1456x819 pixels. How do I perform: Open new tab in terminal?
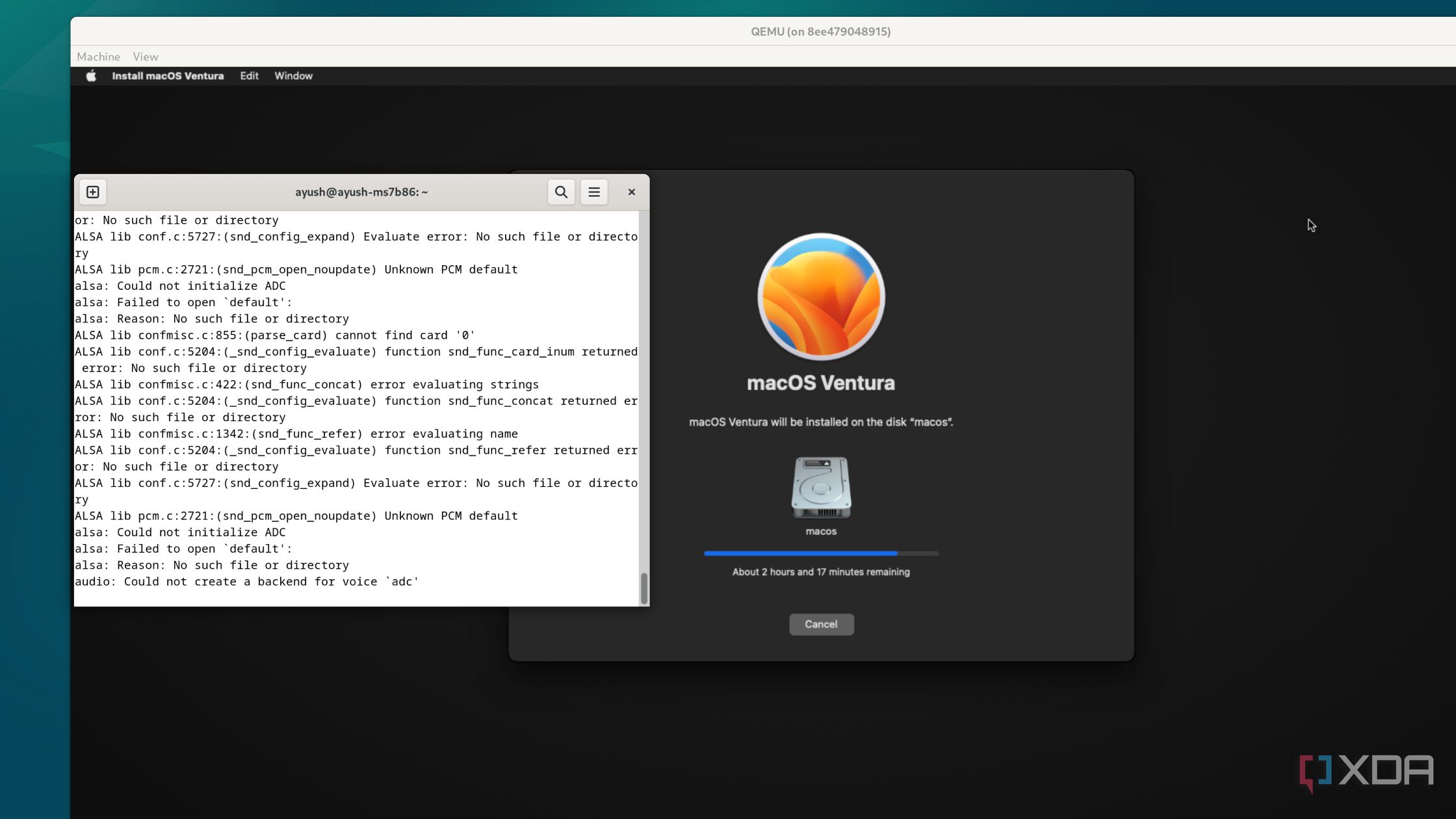(93, 192)
